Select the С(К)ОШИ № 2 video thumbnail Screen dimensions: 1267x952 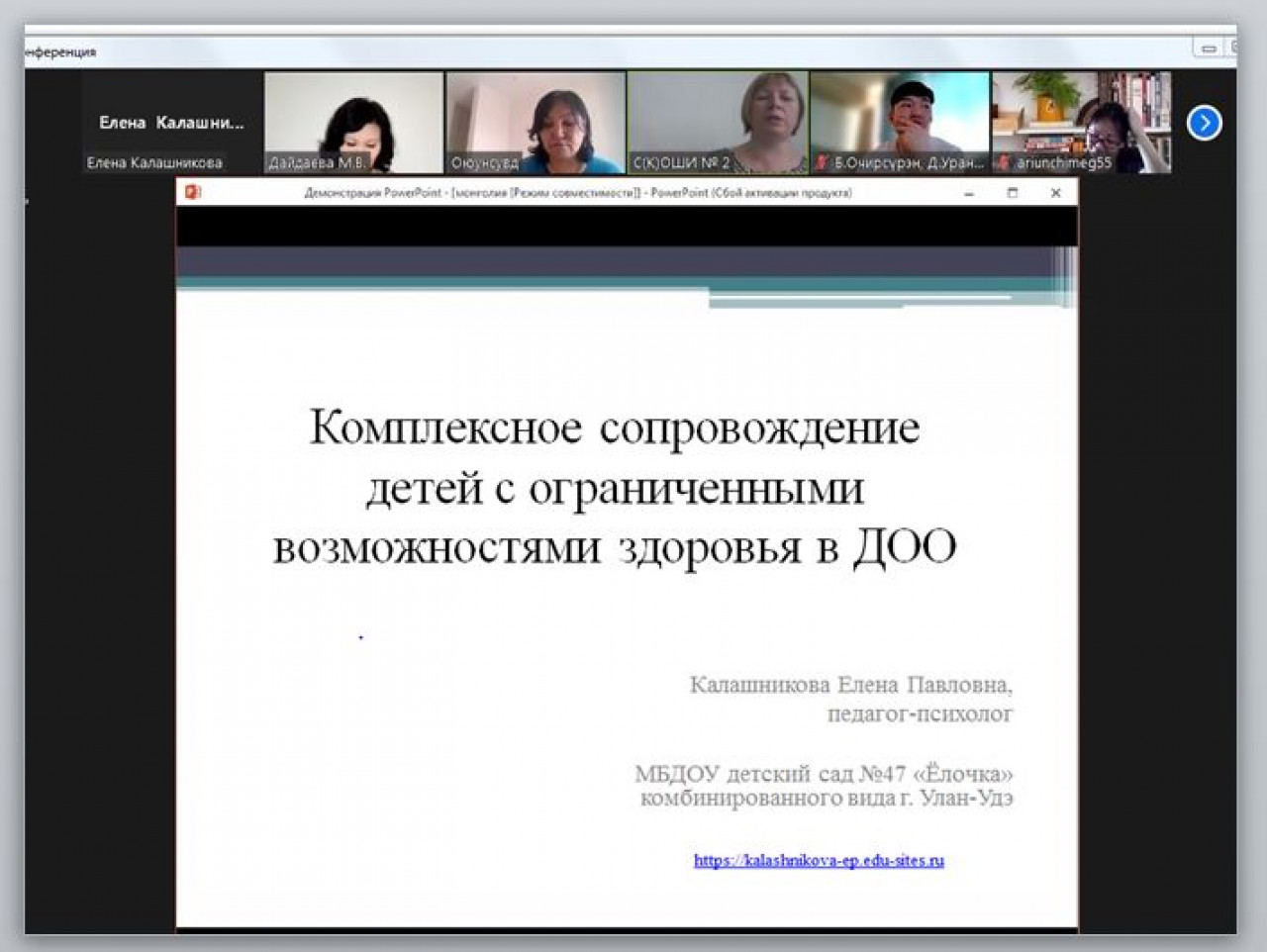point(718,123)
